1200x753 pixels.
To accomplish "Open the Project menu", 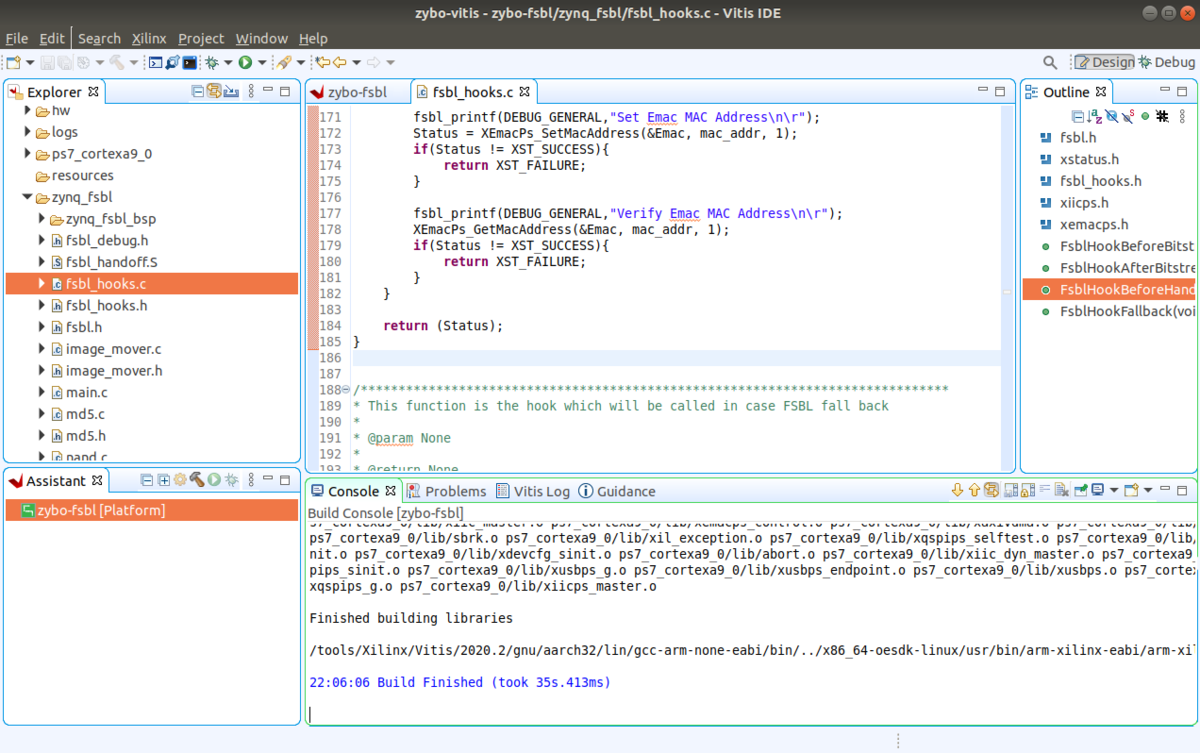I will [x=201, y=38].
